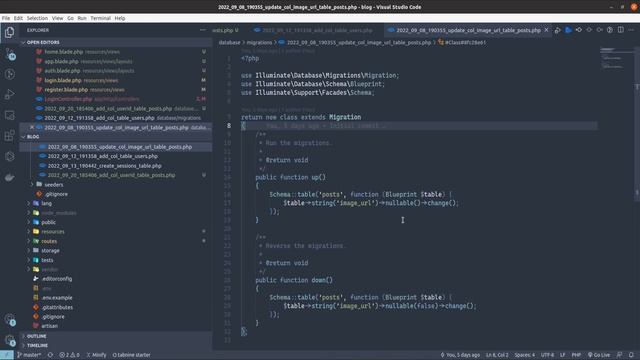Open the Go menu

(x=71, y=18)
